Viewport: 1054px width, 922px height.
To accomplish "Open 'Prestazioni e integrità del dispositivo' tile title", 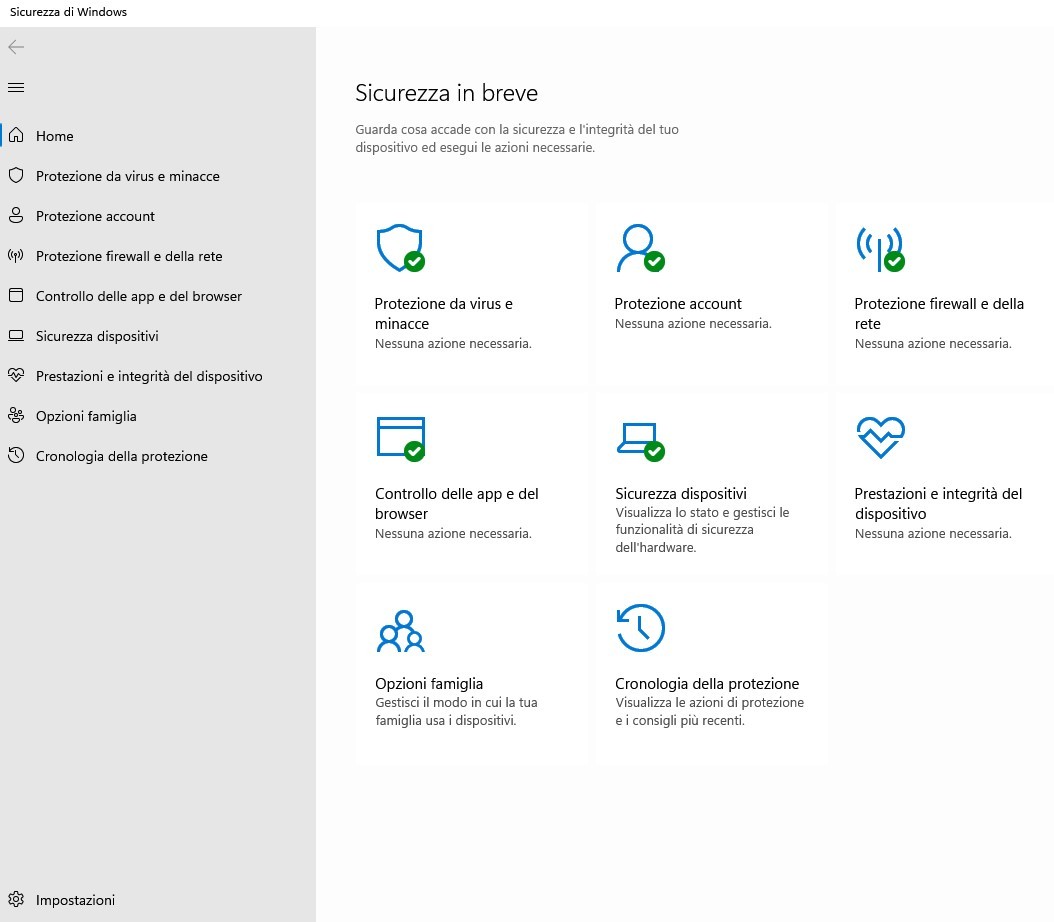I will [938, 503].
